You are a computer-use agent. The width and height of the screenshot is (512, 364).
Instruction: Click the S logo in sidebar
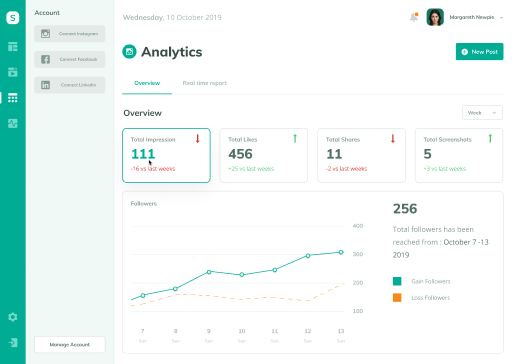pyautogui.click(x=13, y=17)
